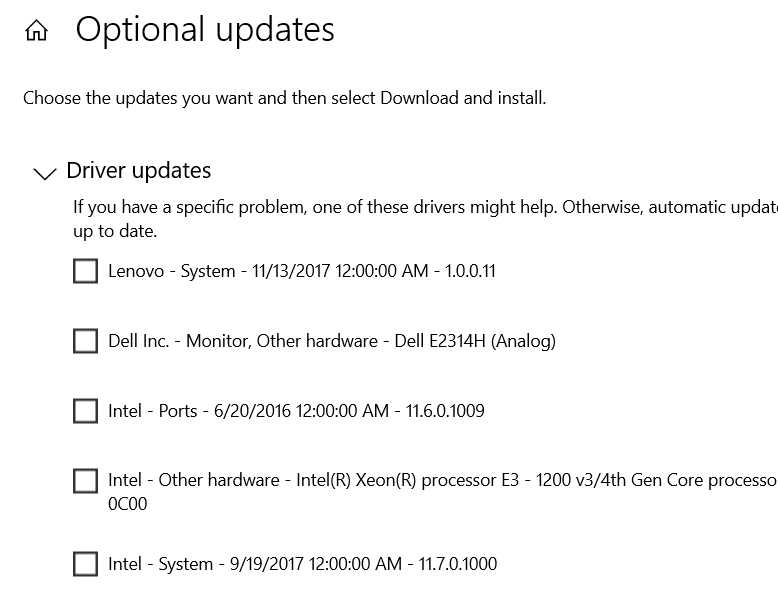
Task: Click the '11.6.0.1009' version text
Action: tap(445, 411)
